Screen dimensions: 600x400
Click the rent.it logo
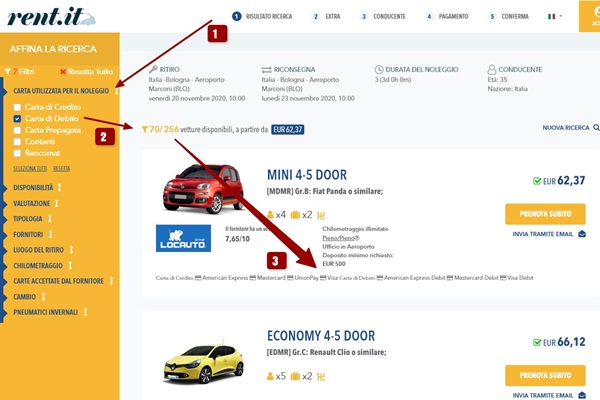pyautogui.click(x=51, y=17)
